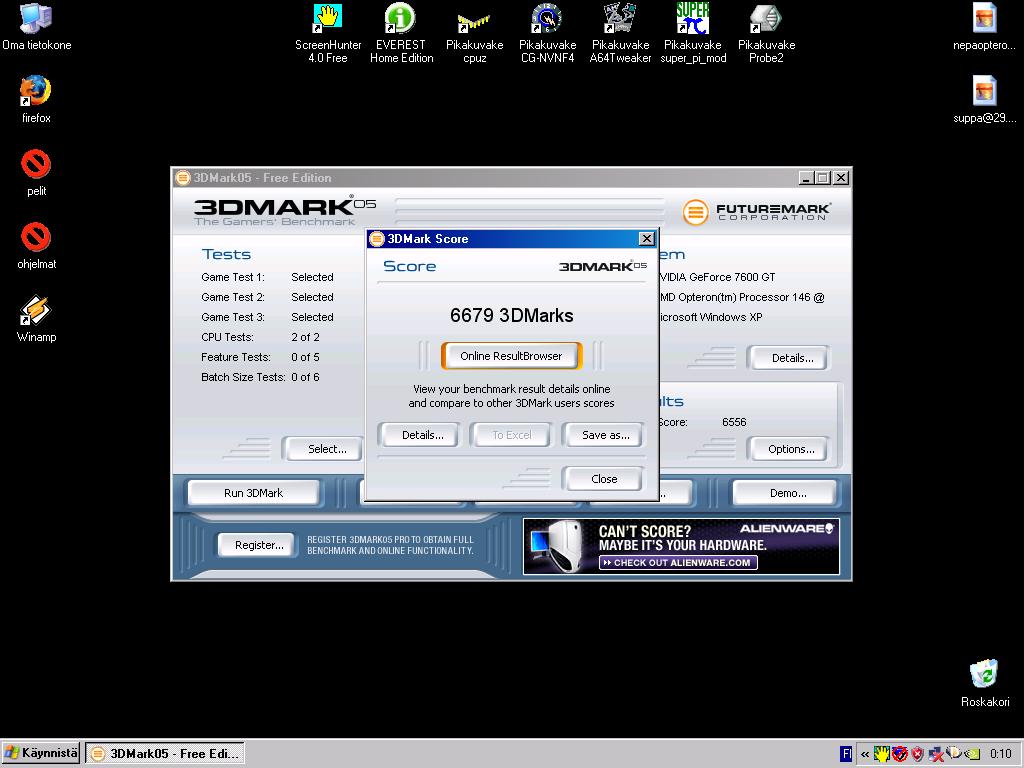This screenshot has height=768, width=1024.
Task: Open the Winamp desktop shortcut
Action: pos(36,319)
